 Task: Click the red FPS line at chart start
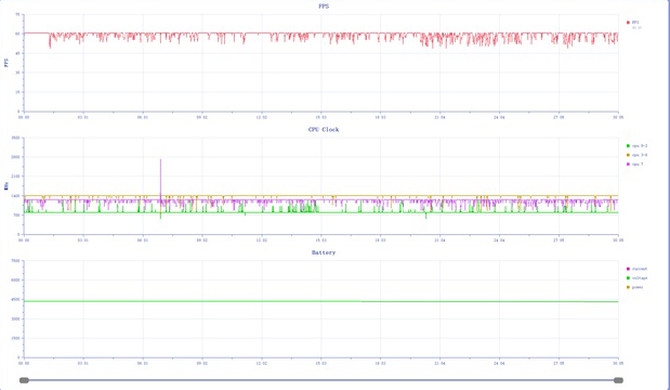coord(36,33)
